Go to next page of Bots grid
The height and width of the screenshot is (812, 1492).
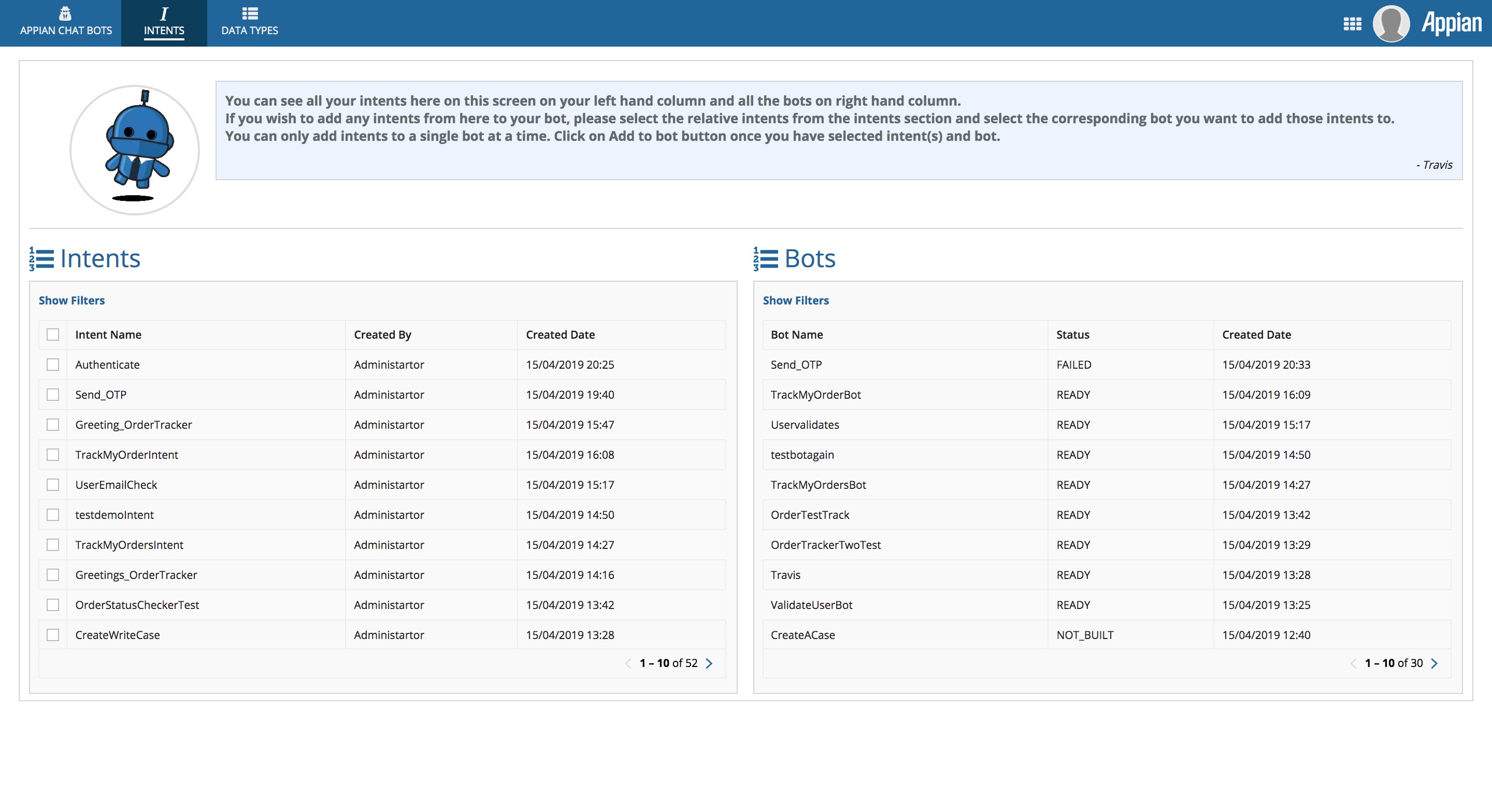click(1434, 664)
